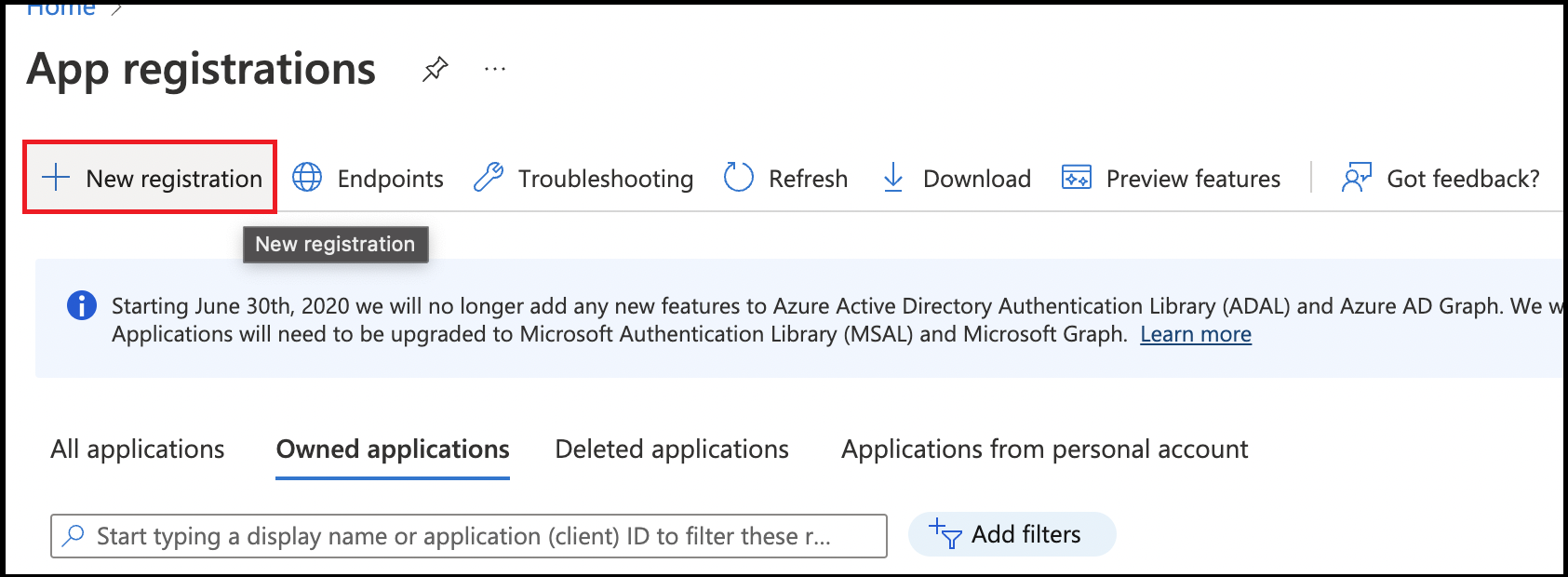
Task: Open the ellipsis more options menu
Action: pyautogui.click(x=495, y=70)
